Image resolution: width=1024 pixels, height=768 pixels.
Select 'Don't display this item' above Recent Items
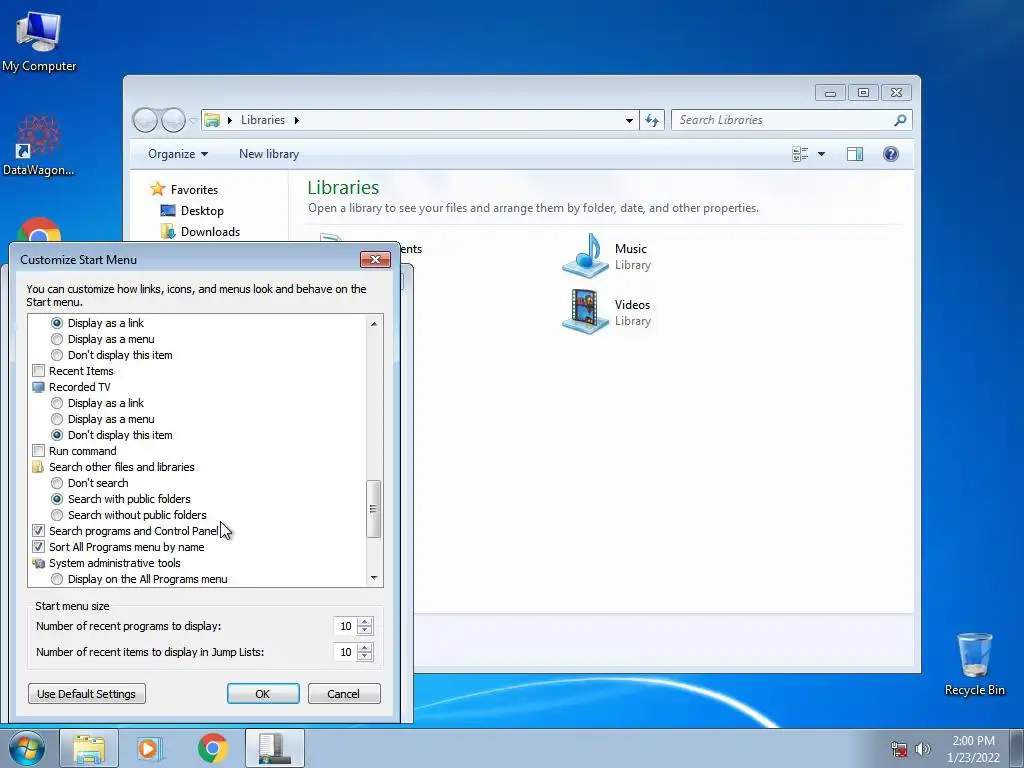[57, 355]
